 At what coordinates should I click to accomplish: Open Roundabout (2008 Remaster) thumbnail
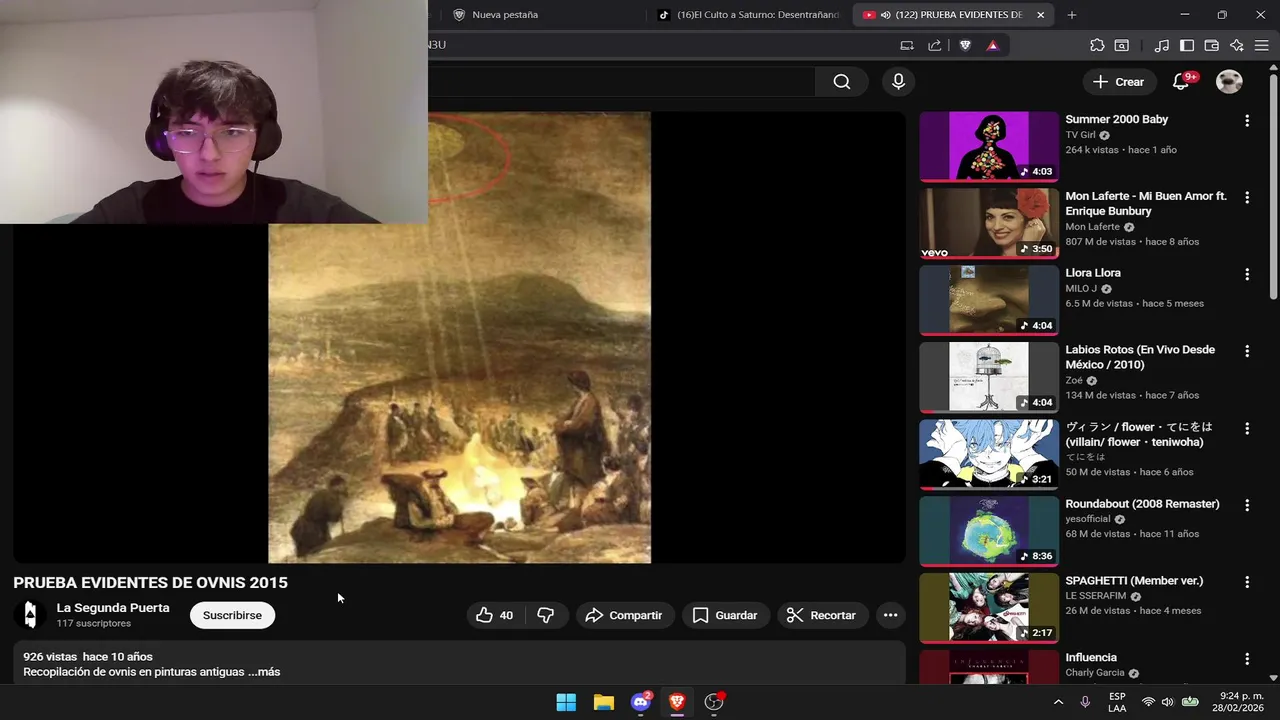tap(989, 531)
